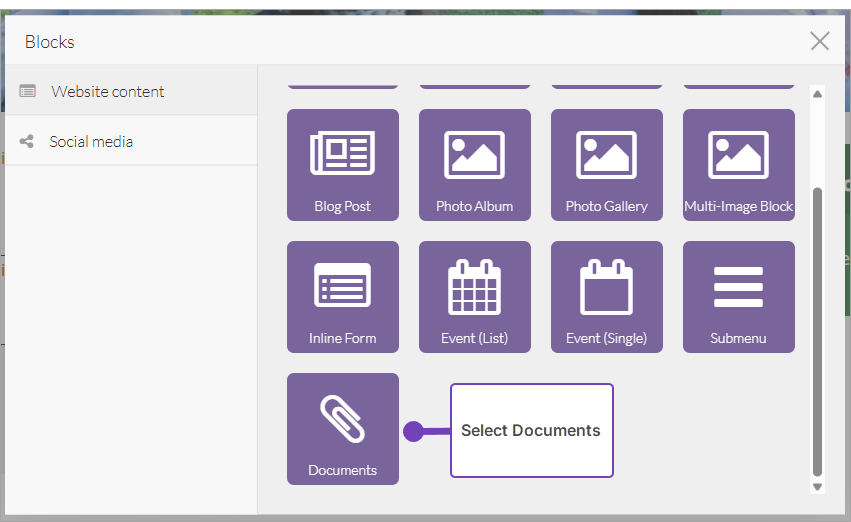Click the Blocks dialog title
The image size is (851, 522).
[x=50, y=42]
